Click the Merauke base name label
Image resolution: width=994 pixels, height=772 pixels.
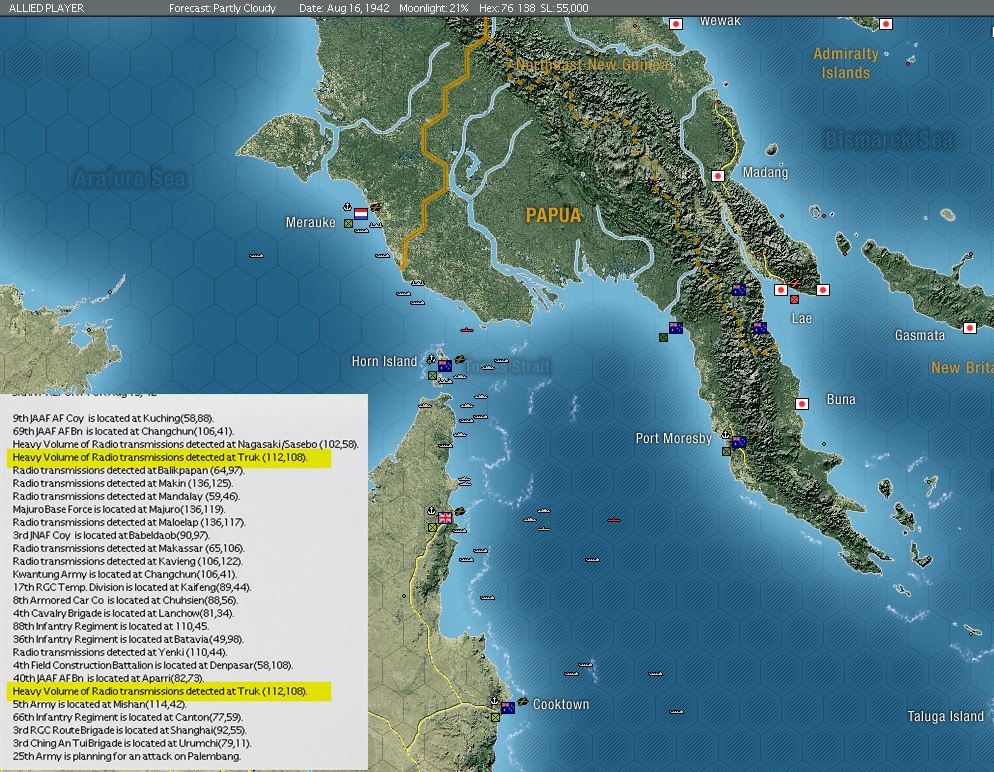[310, 222]
